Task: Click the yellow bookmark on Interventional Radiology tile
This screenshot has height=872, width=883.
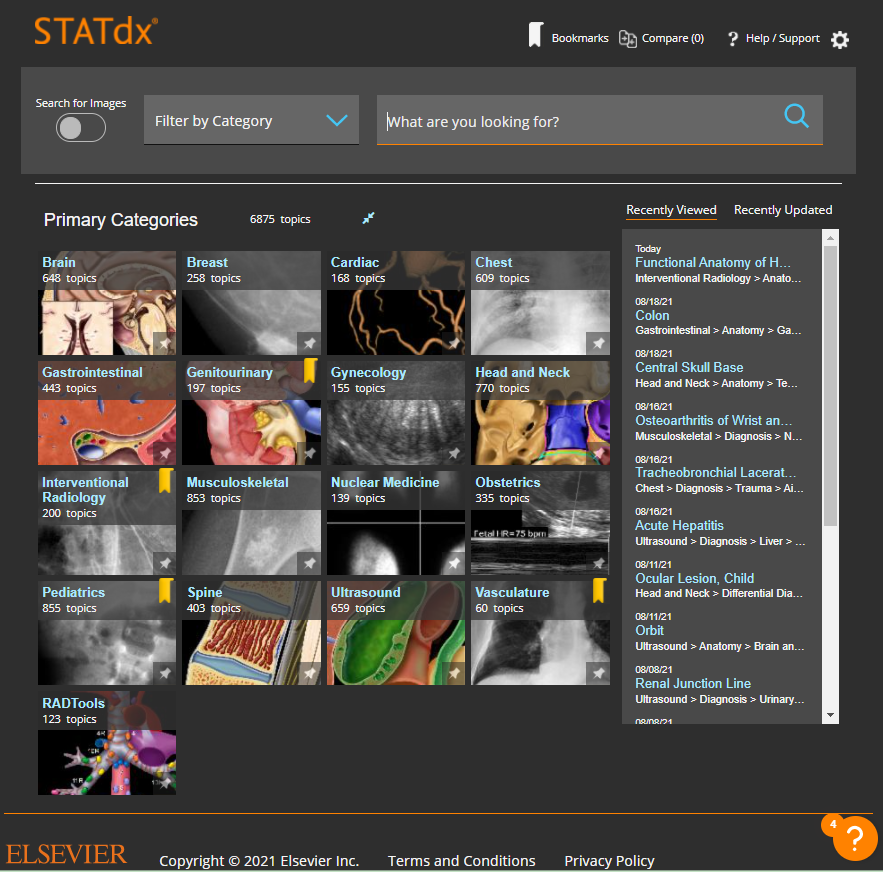Action: pos(165,481)
